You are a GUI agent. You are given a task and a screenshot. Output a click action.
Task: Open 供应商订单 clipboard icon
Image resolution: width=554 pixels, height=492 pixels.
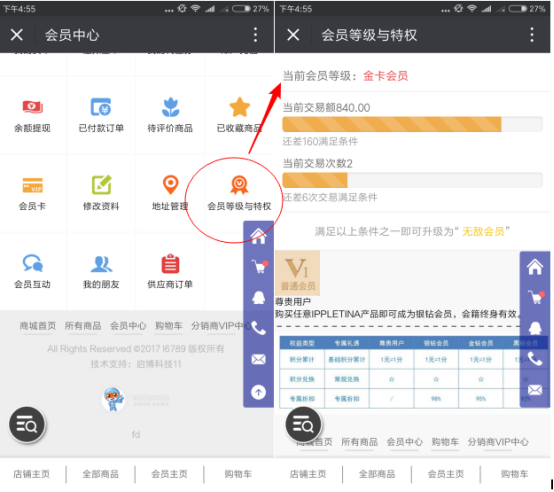point(170,263)
